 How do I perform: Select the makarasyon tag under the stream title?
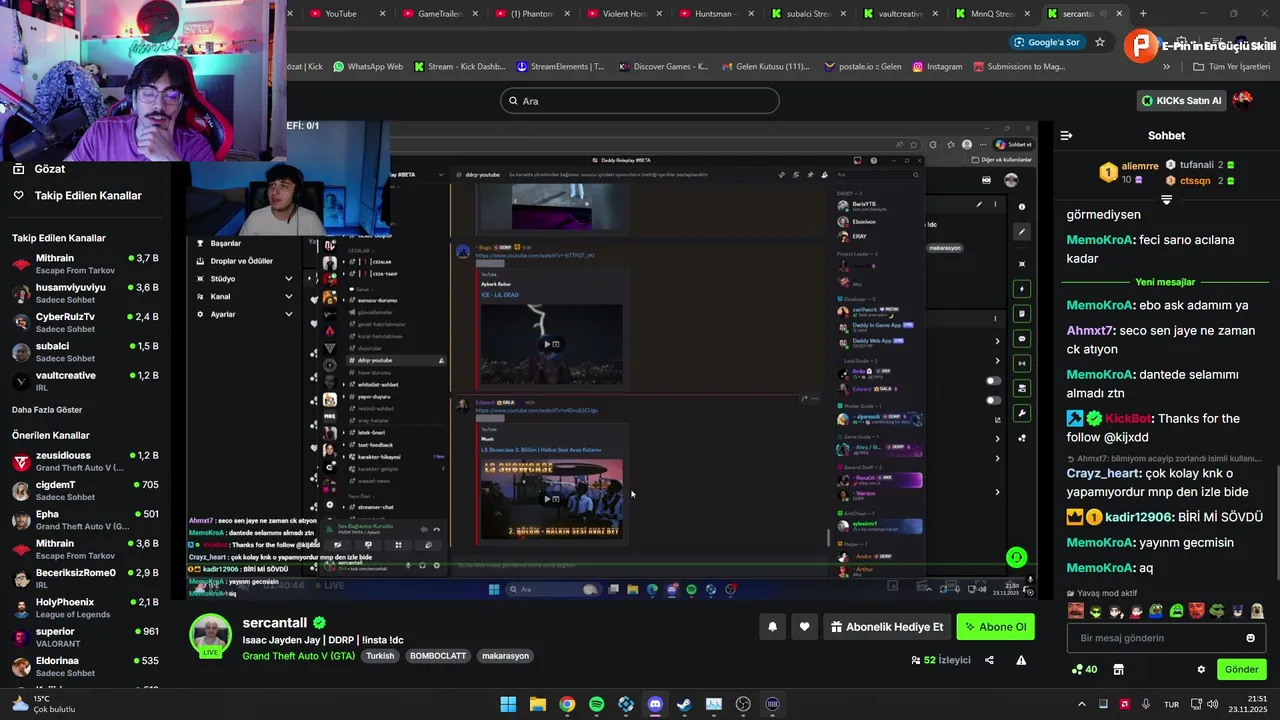pos(505,656)
